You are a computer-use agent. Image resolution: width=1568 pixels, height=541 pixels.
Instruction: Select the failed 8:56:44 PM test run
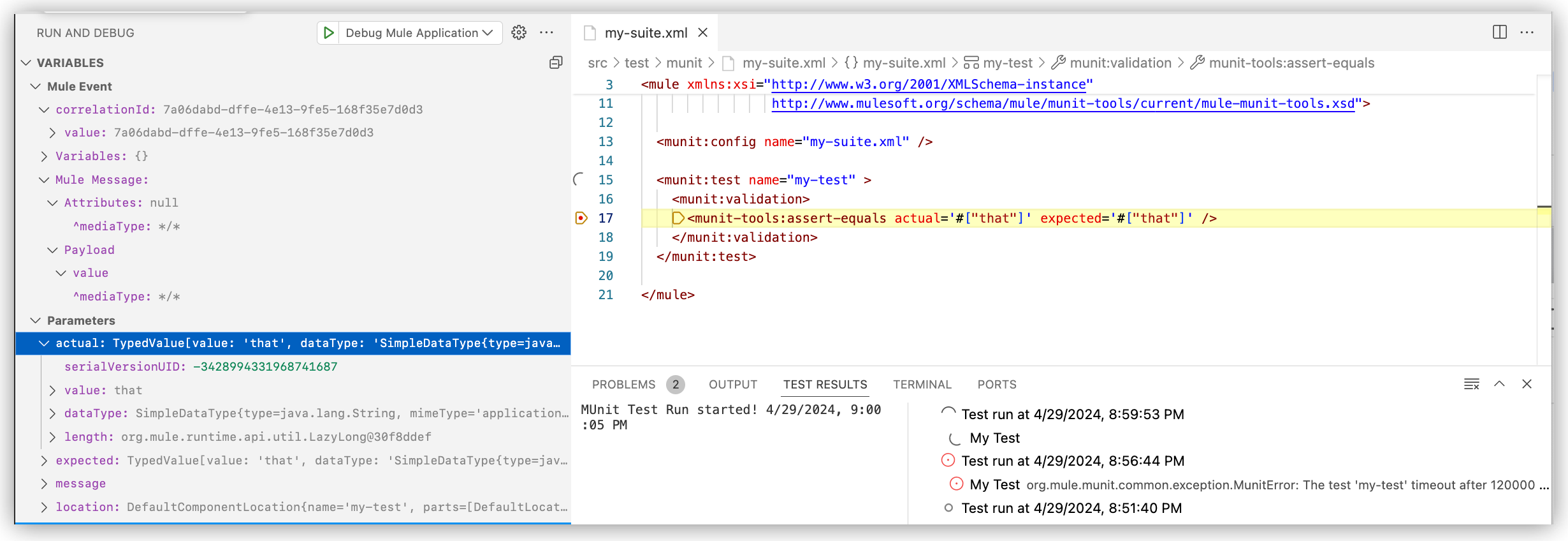tap(1072, 461)
